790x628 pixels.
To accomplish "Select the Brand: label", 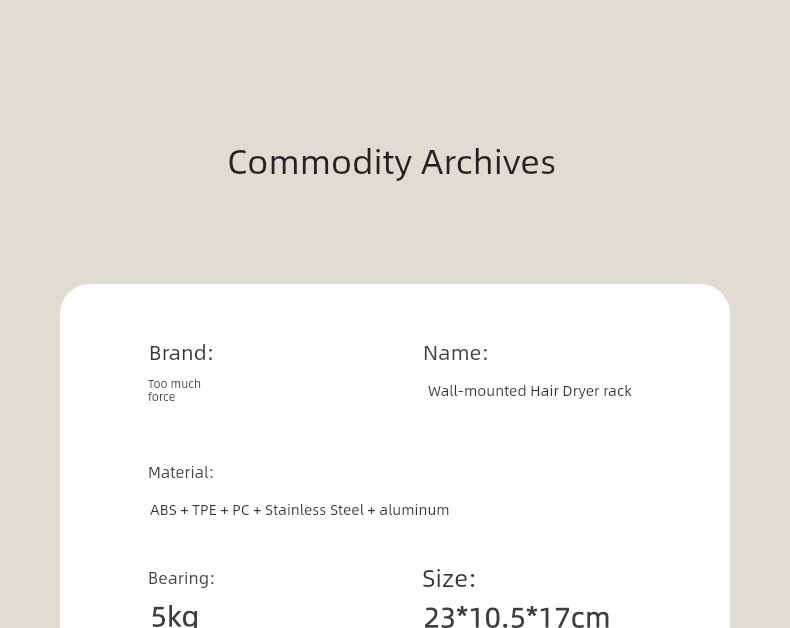I will (x=181, y=353).
